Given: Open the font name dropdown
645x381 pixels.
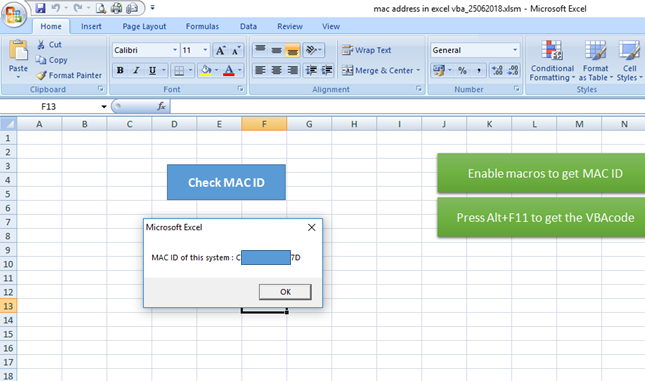Looking at the screenshot, I should tap(175, 50).
